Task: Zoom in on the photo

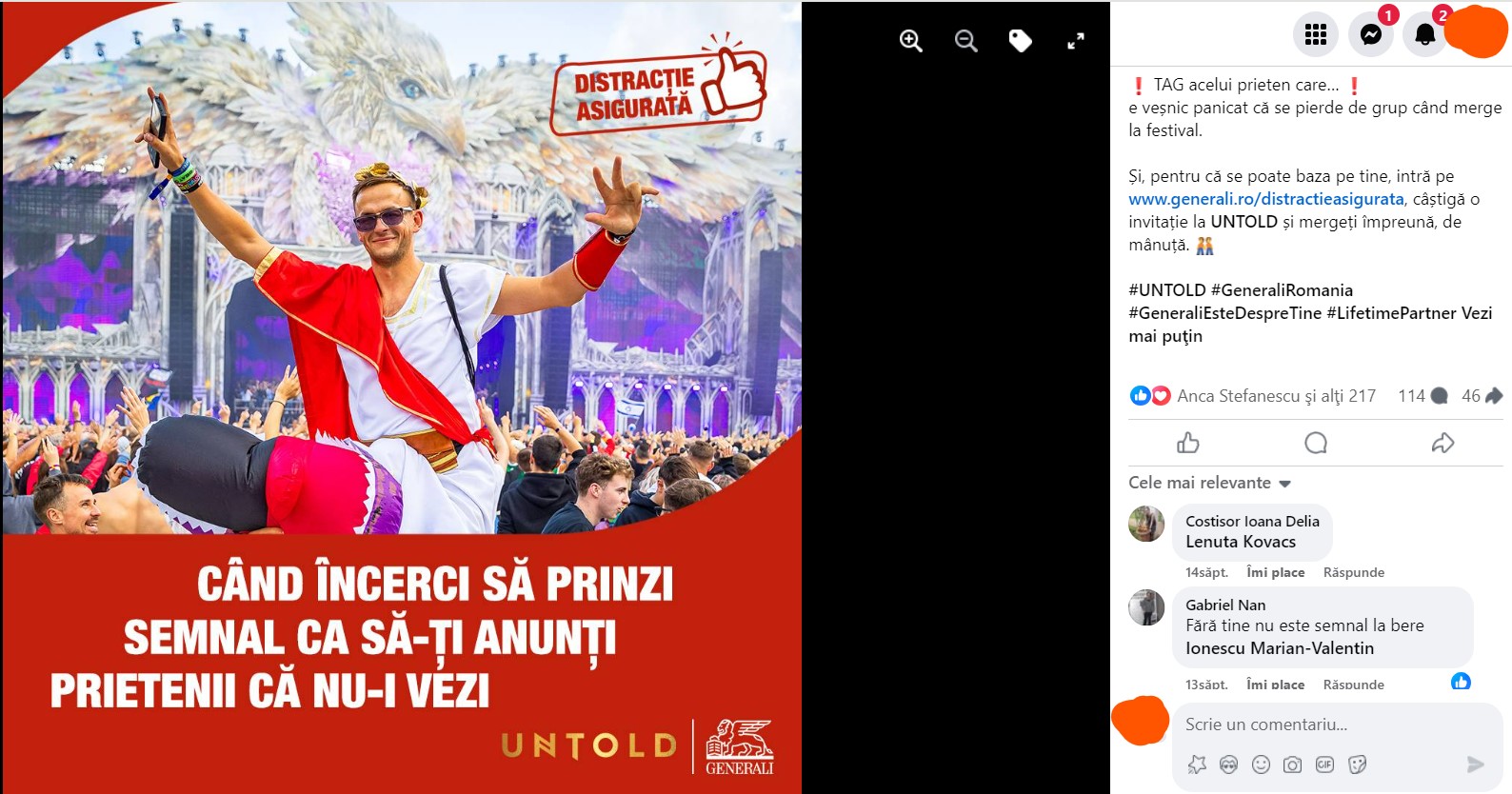Action: pyautogui.click(x=911, y=41)
